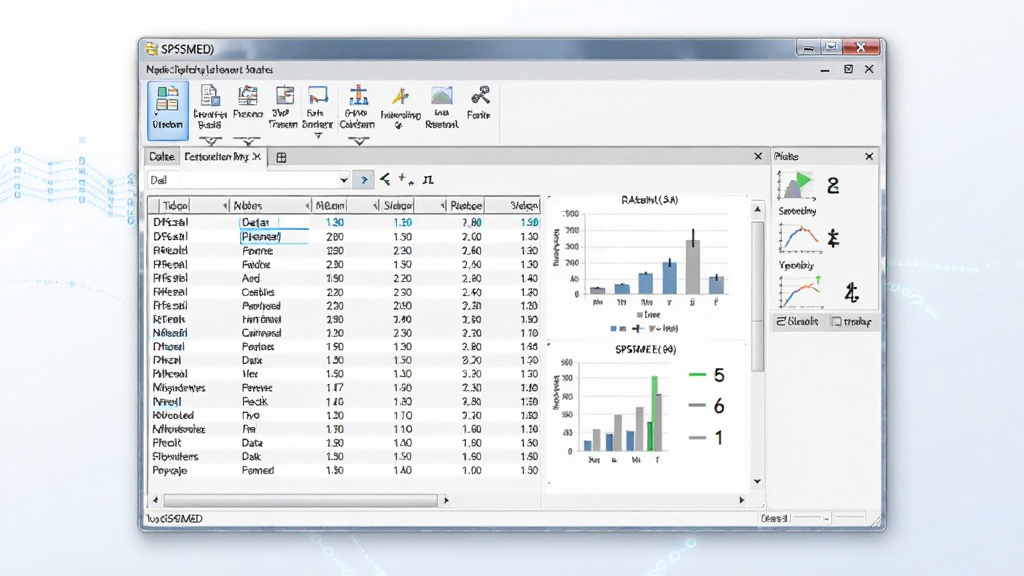Image resolution: width=1024 pixels, height=576 pixels.
Task: Click gray legend swatch labeled 1
Action: (697, 438)
